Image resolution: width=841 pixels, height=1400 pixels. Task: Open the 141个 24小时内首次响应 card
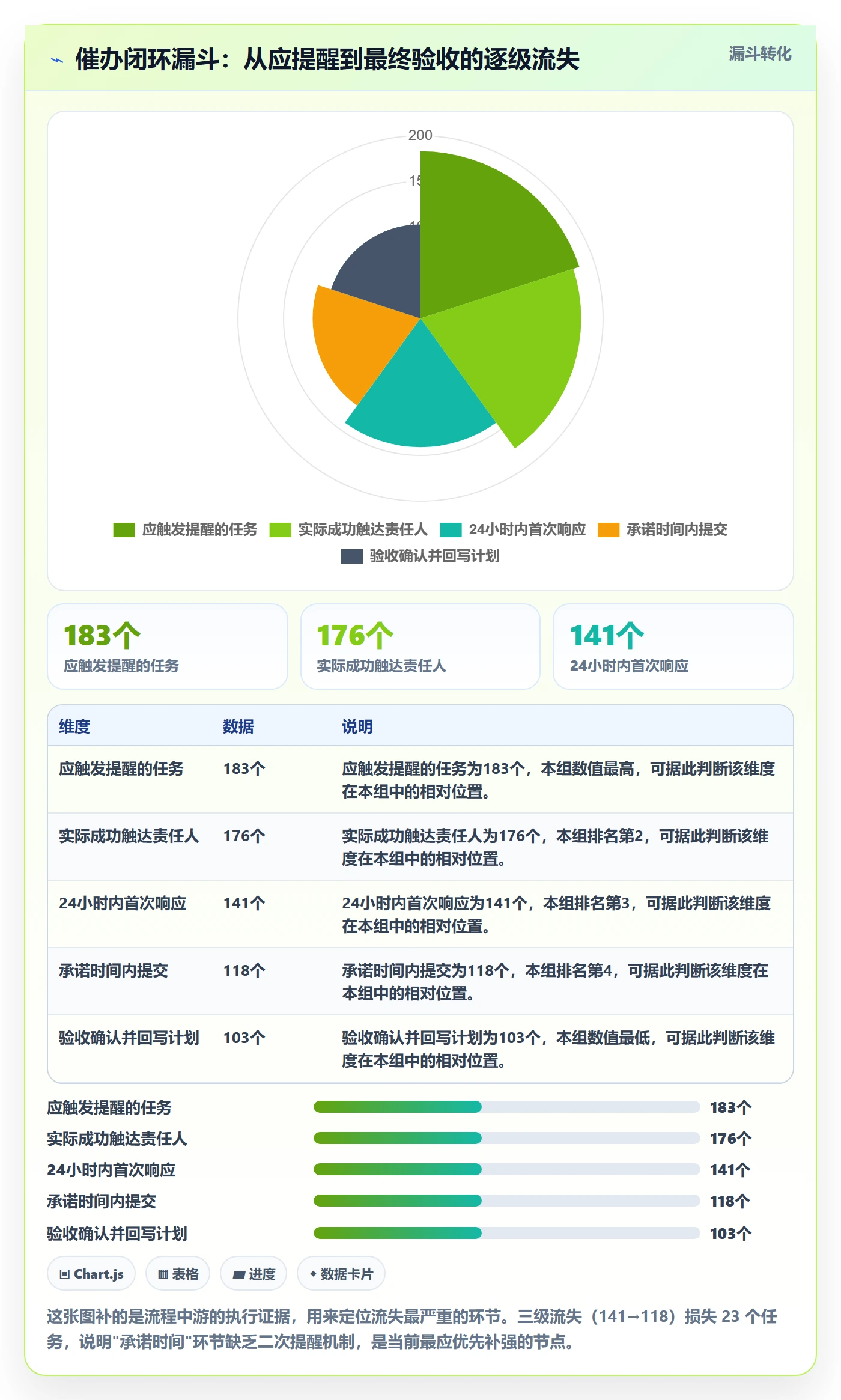tap(673, 647)
